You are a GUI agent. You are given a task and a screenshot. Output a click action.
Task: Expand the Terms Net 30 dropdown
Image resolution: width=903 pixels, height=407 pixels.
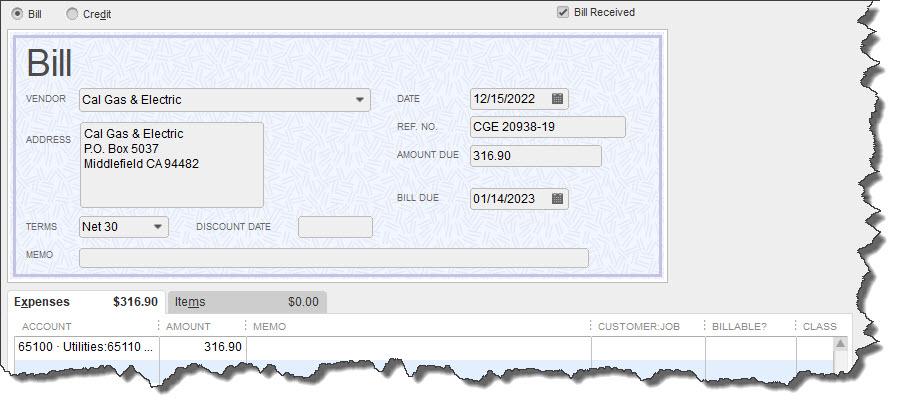coord(157,227)
